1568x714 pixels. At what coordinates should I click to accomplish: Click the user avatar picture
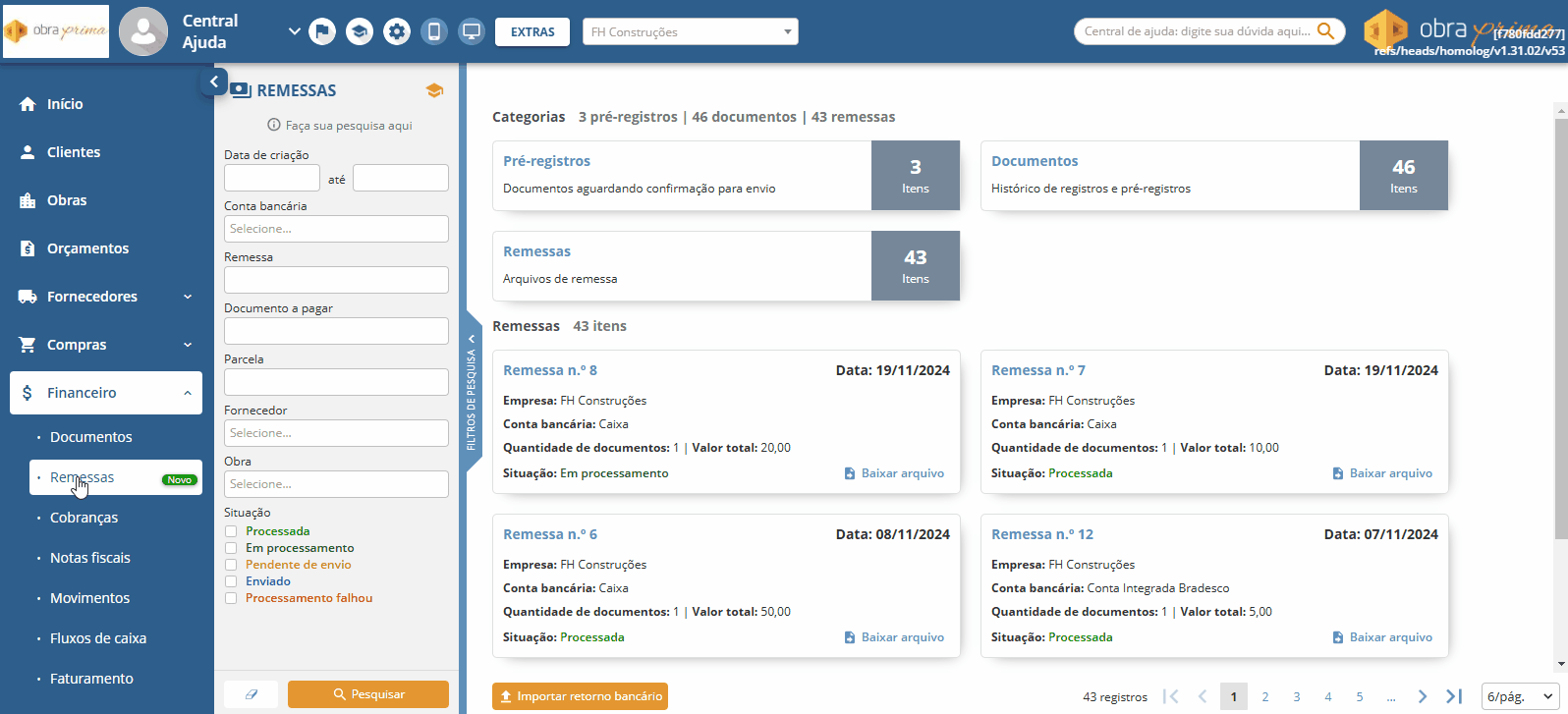coord(143,31)
